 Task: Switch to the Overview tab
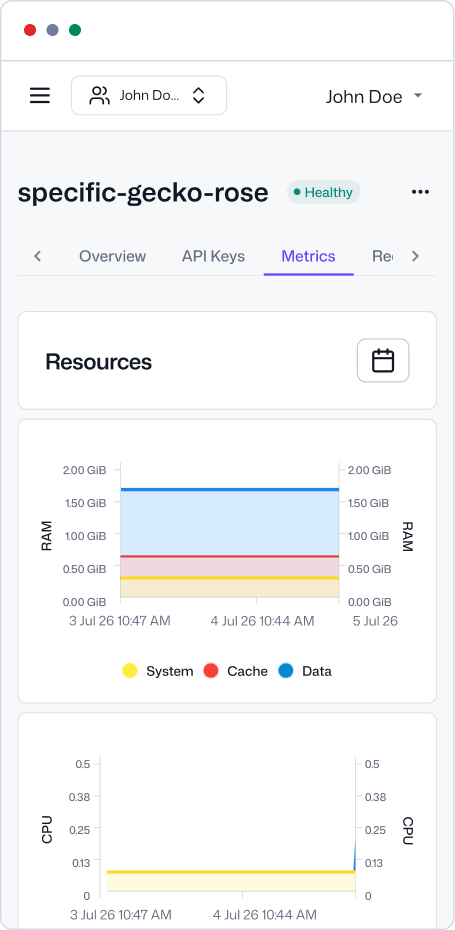112,256
